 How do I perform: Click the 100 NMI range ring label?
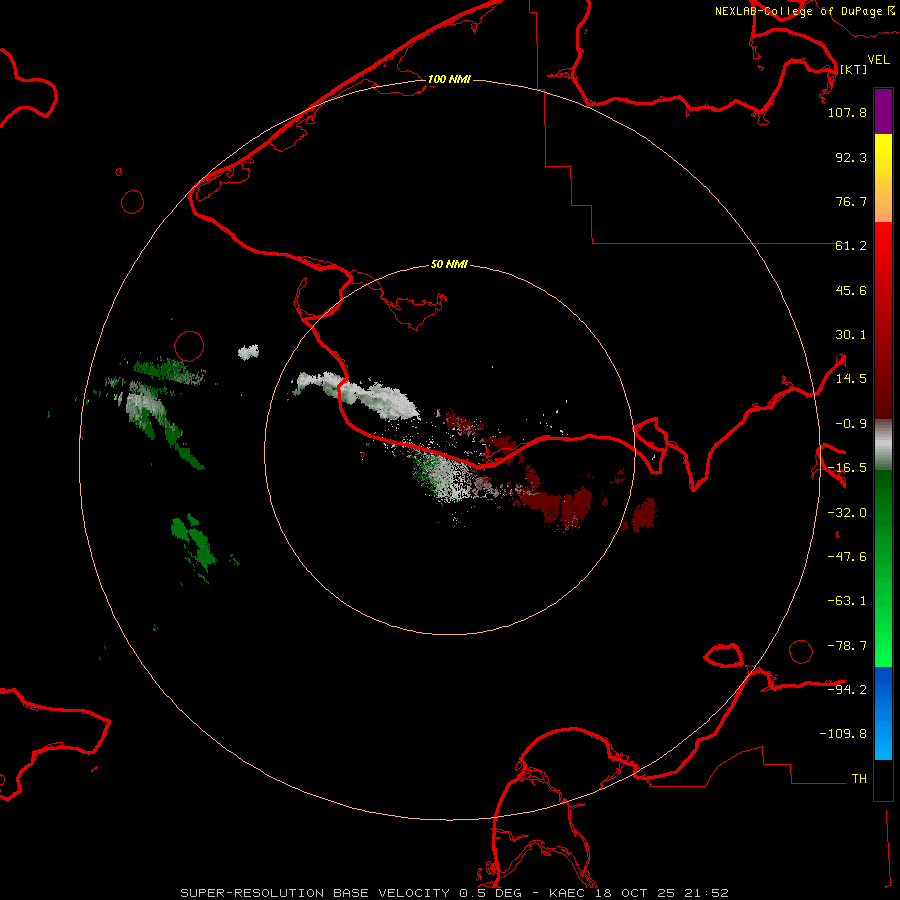[449, 79]
